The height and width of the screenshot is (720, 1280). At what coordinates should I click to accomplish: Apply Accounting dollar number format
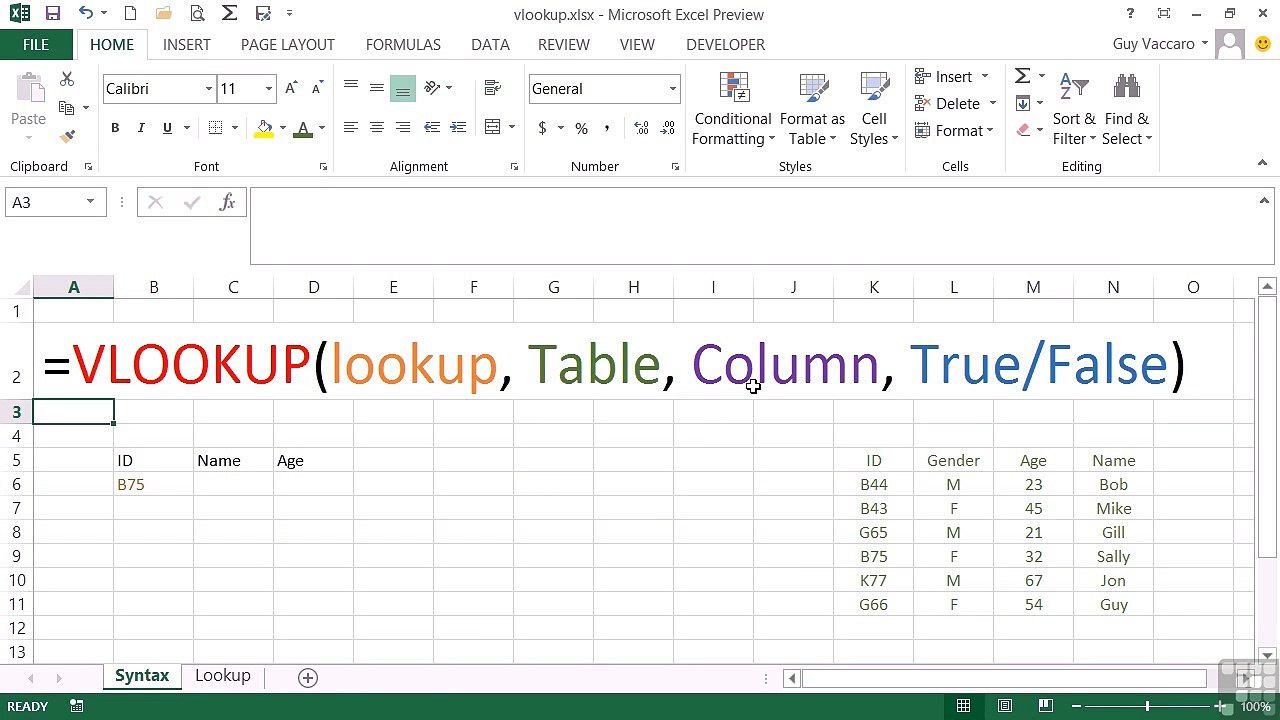click(x=542, y=128)
